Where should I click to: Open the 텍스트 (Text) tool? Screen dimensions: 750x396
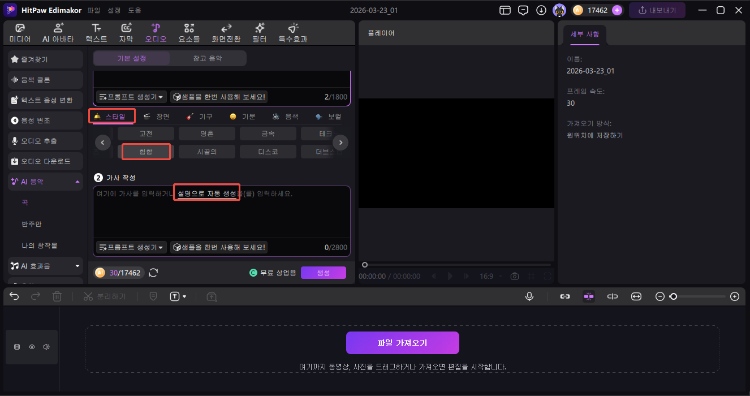pyautogui.click(x=96, y=33)
